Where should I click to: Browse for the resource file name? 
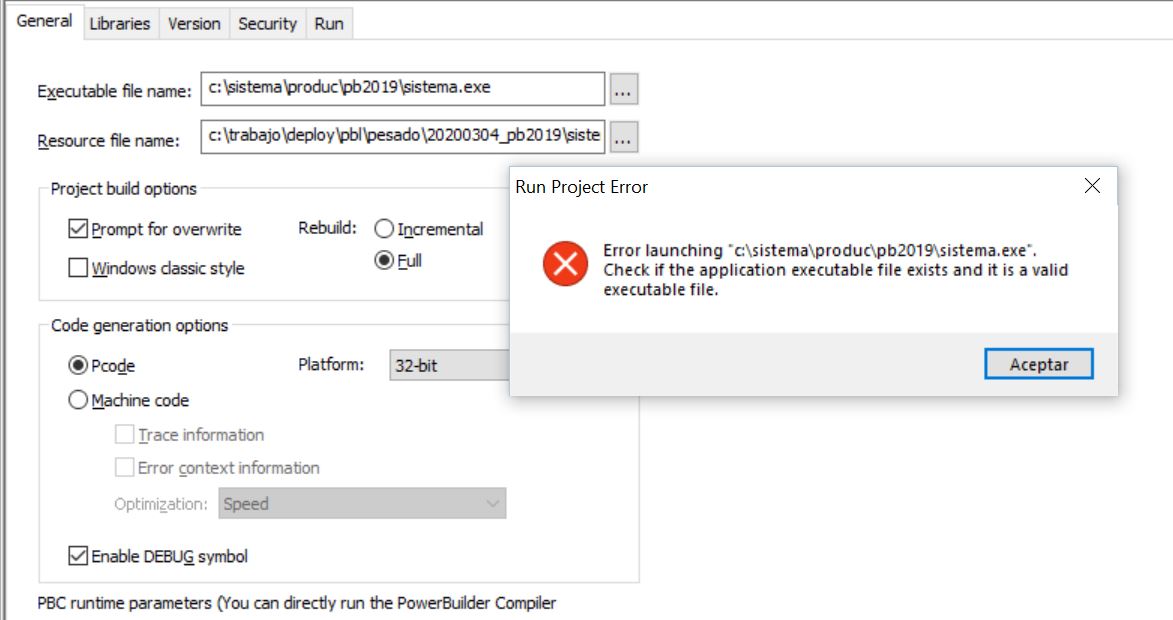click(623, 138)
